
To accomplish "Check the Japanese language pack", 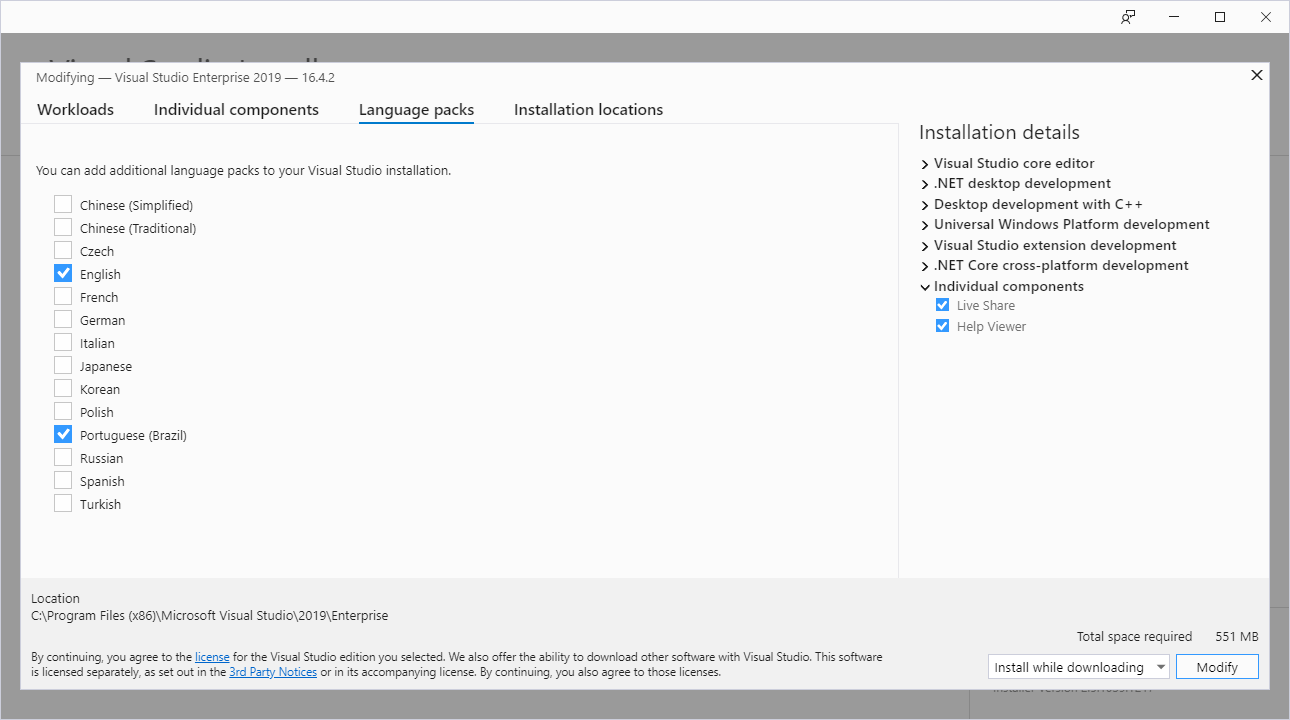I will (x=63, y=365).
